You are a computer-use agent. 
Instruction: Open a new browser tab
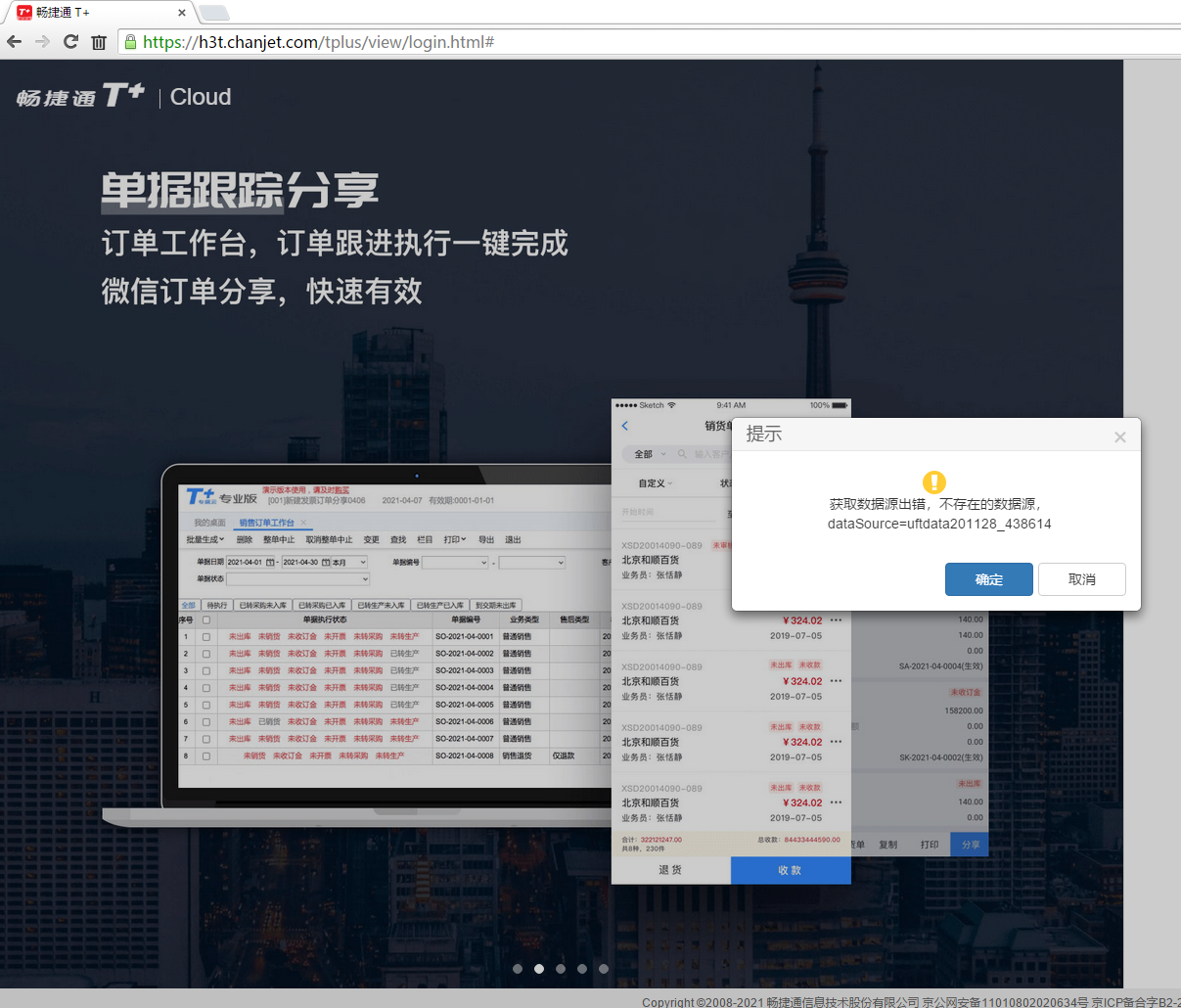[x=213, y=13]
